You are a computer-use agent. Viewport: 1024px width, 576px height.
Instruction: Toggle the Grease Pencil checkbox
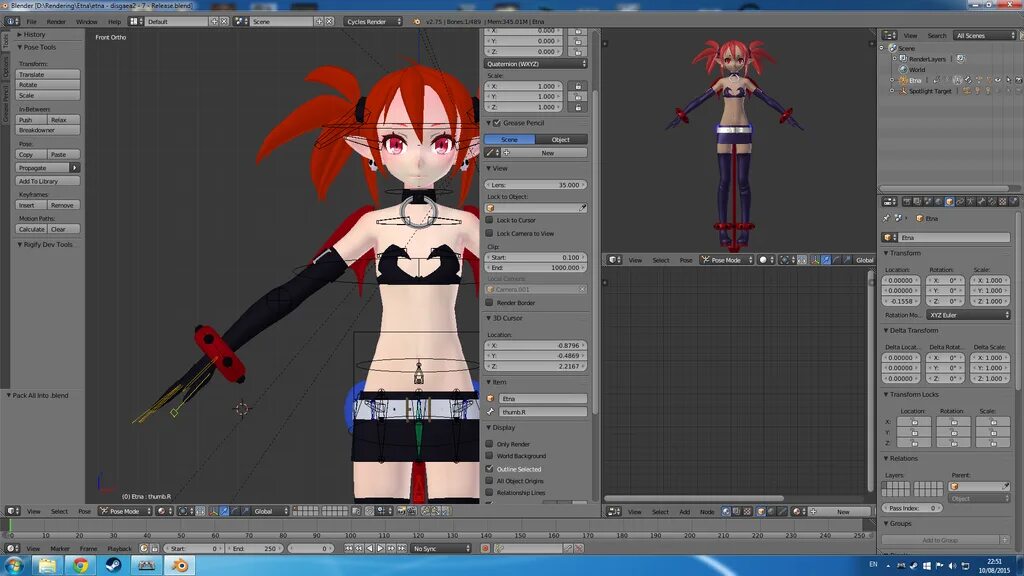[x=497, y=123]
